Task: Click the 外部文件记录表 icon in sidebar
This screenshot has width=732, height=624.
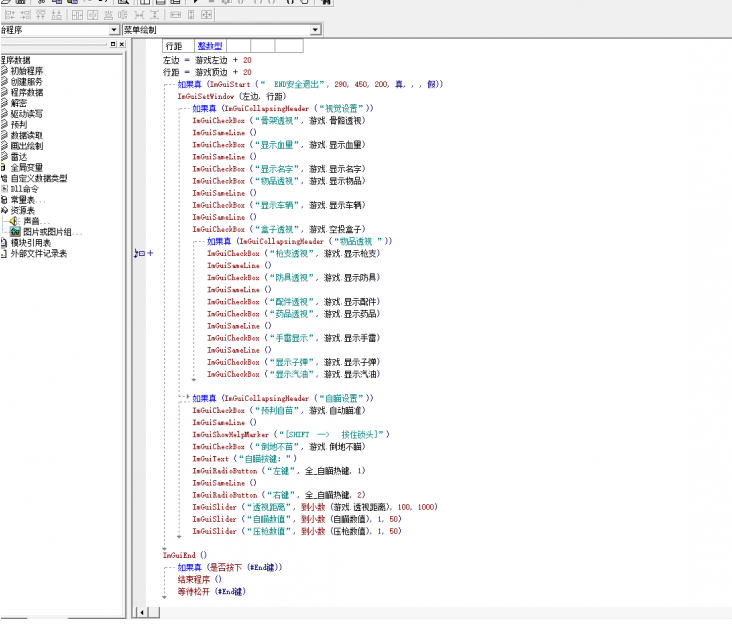Action: (4, 253)
